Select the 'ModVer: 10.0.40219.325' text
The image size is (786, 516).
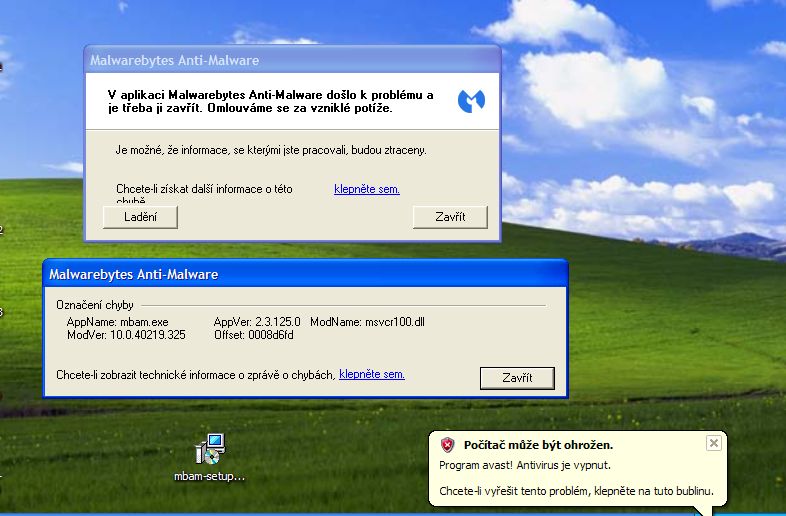click(x=126, y=335)
